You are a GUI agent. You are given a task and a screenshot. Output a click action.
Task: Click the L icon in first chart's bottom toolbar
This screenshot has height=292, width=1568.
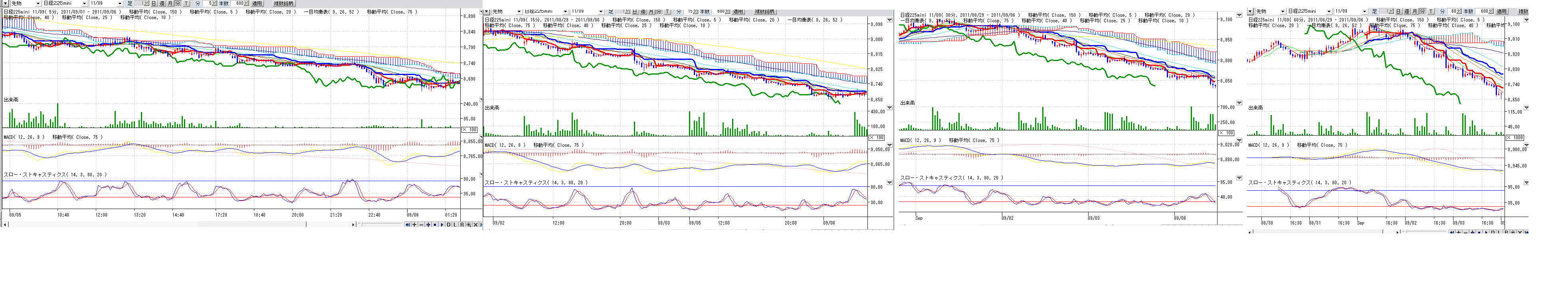click(x=455, y=225)
